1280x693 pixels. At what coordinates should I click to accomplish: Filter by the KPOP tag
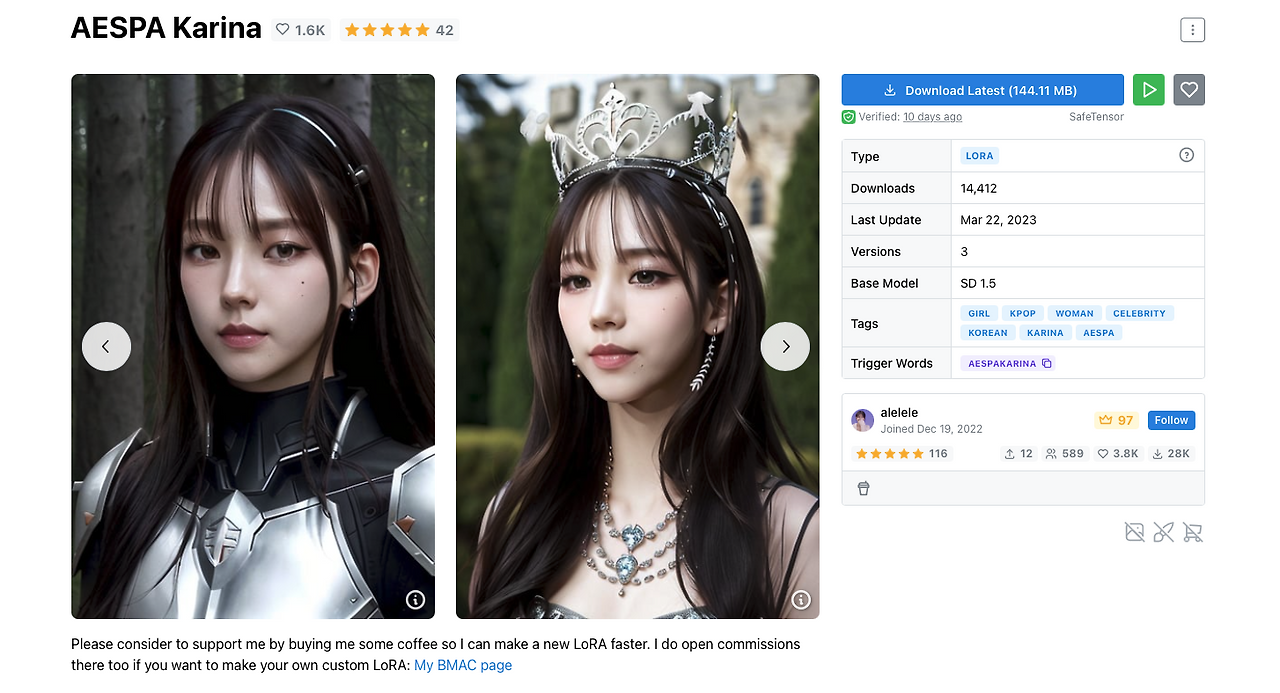pos(1022,313)
